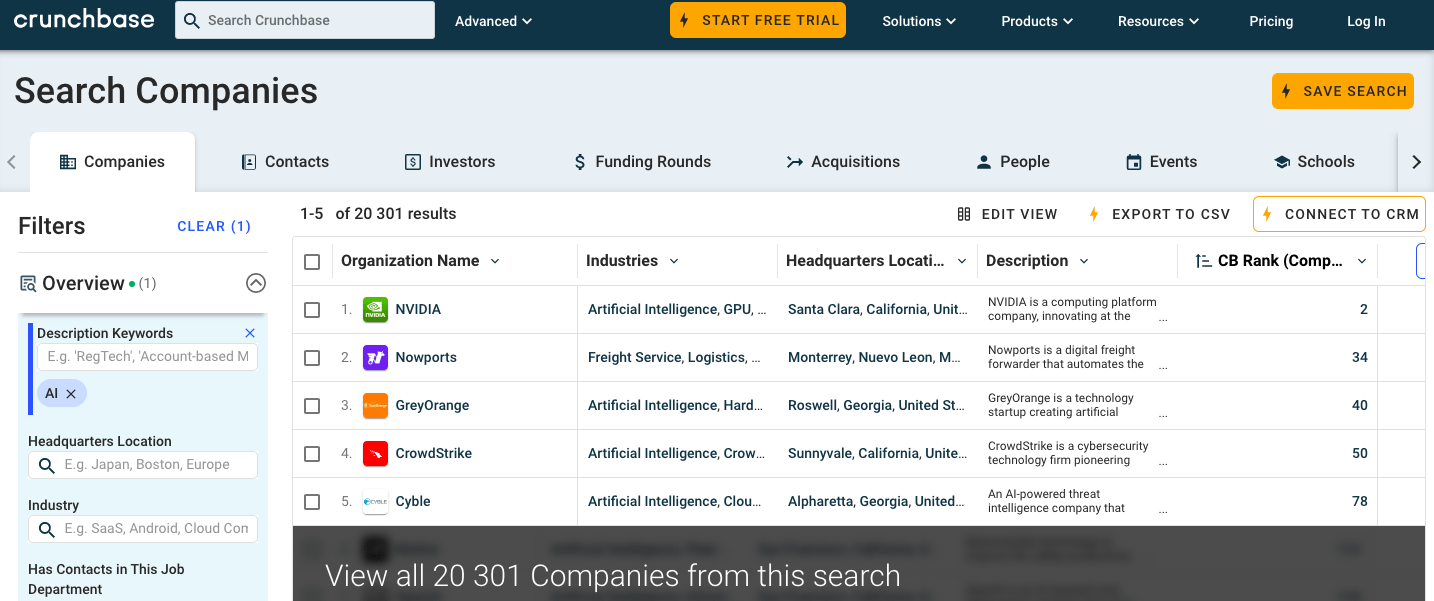
Task: Click the Start Free Trial button
Action: (x=757, y=20)
